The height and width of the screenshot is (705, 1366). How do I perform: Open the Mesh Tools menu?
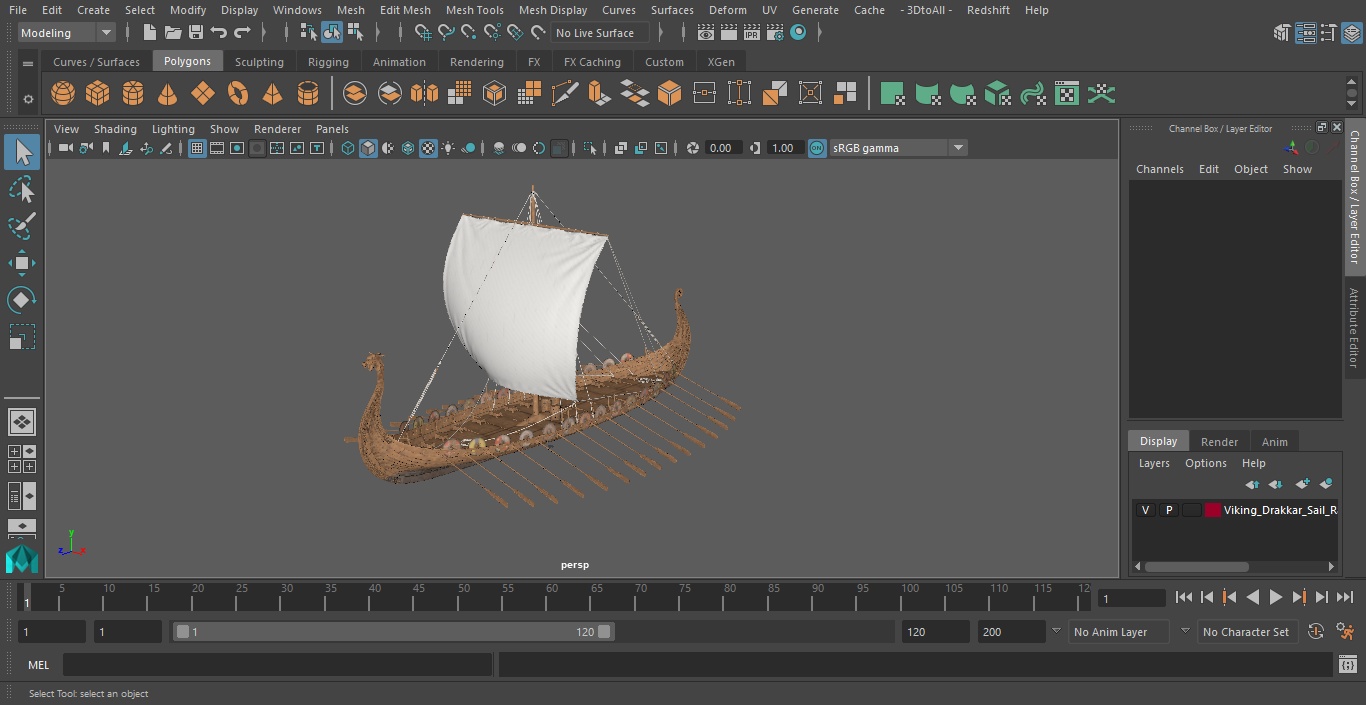click(474, 10)
